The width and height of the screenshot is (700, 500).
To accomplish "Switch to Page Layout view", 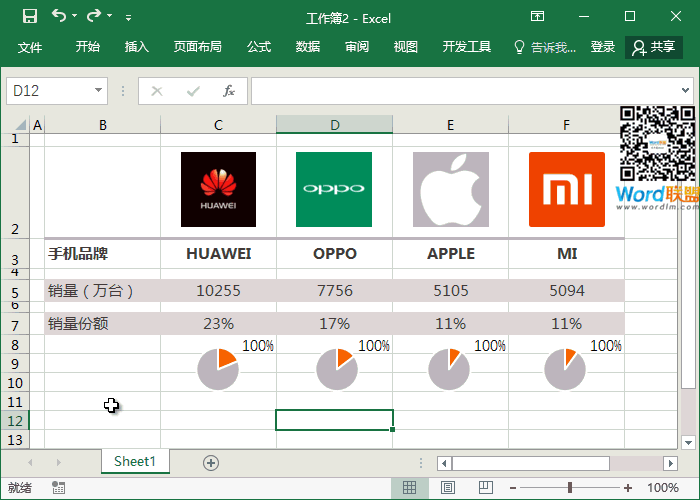I will coord(448,488).
